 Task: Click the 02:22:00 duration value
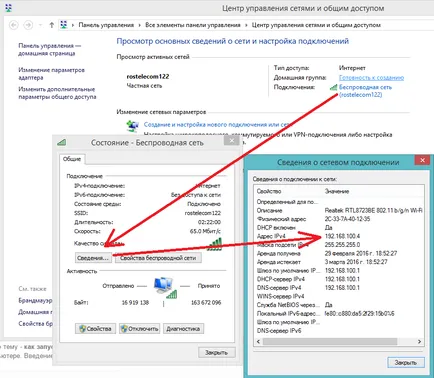[x=209, y=222]
